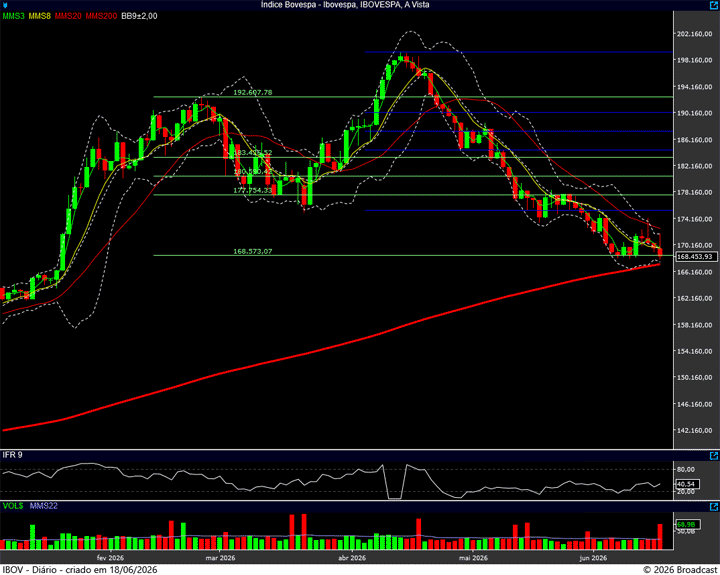Click the 150.160,00 price axis value
The width and height of the screenshot is (720, 575).
pos(694,378)
